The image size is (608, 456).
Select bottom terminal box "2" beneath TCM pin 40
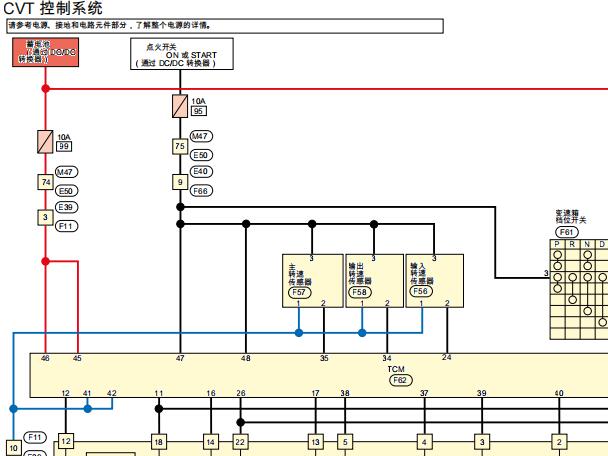tap(559, 442)
